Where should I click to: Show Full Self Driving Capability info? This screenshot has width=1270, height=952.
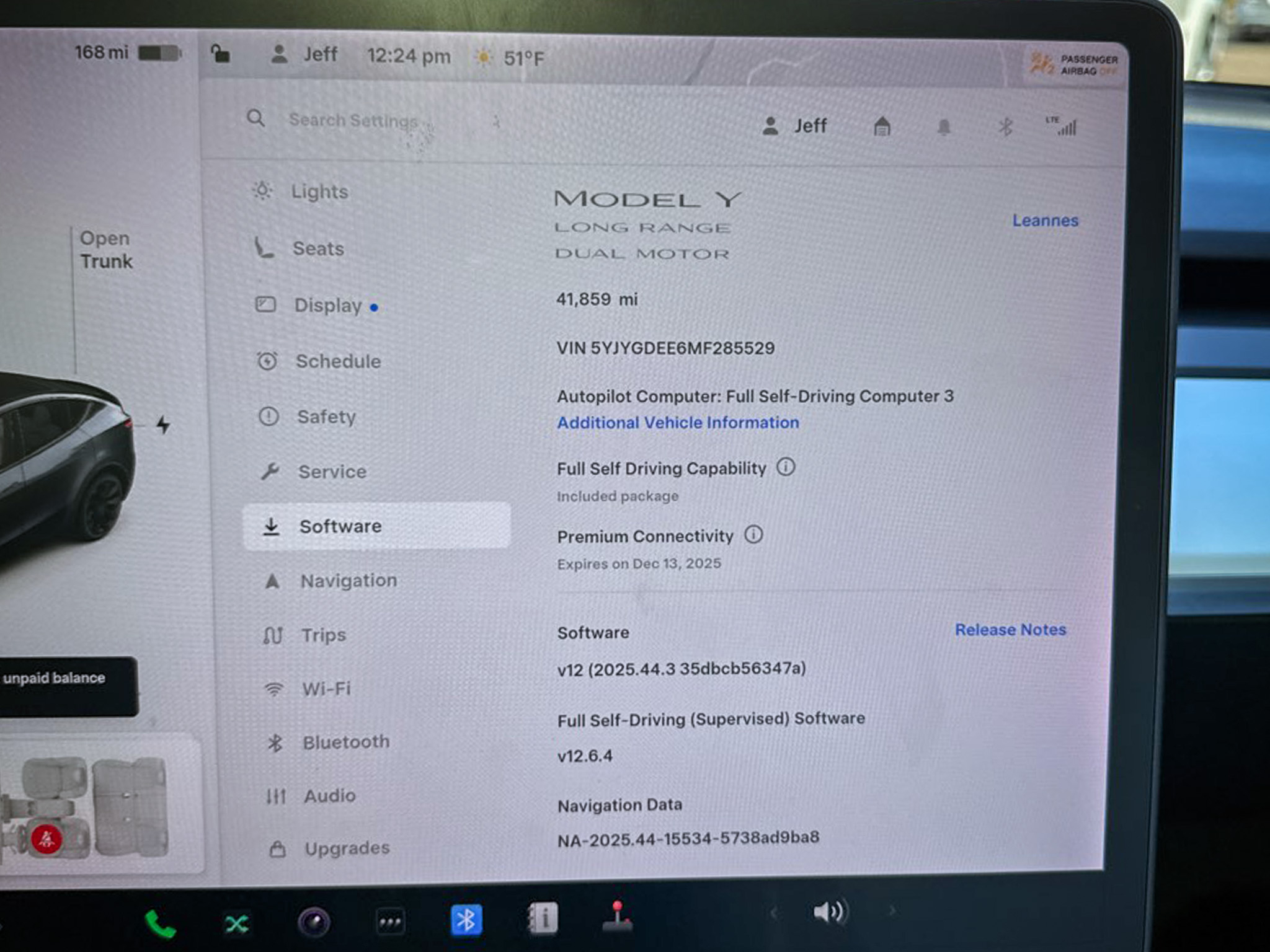coord(786,467)
